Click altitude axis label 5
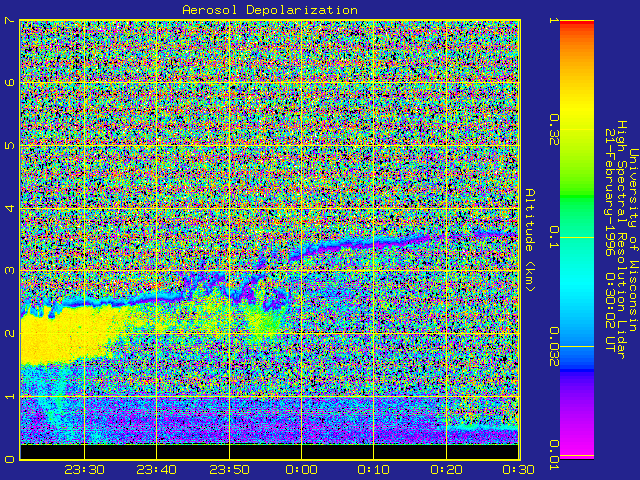 pos(9,145)
